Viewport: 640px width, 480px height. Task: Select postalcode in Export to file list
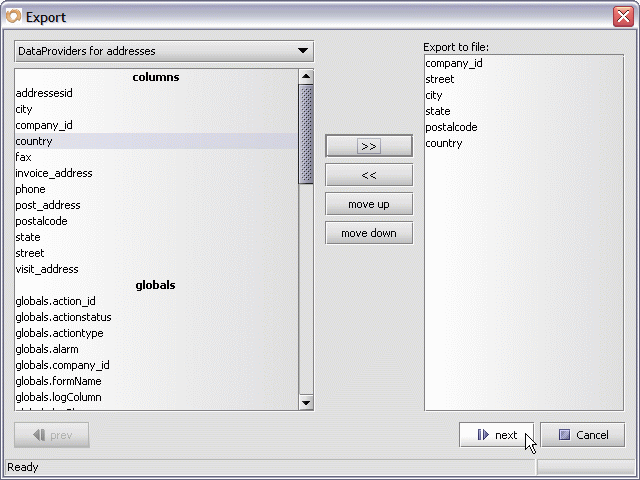451,127
